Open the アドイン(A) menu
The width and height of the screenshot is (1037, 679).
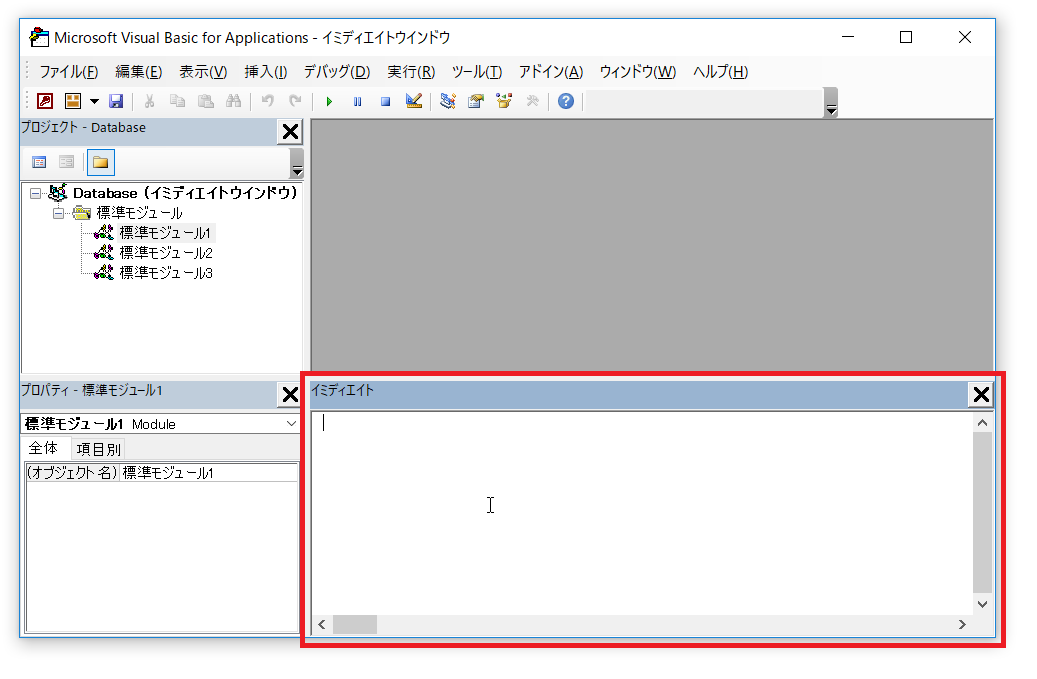550,71
